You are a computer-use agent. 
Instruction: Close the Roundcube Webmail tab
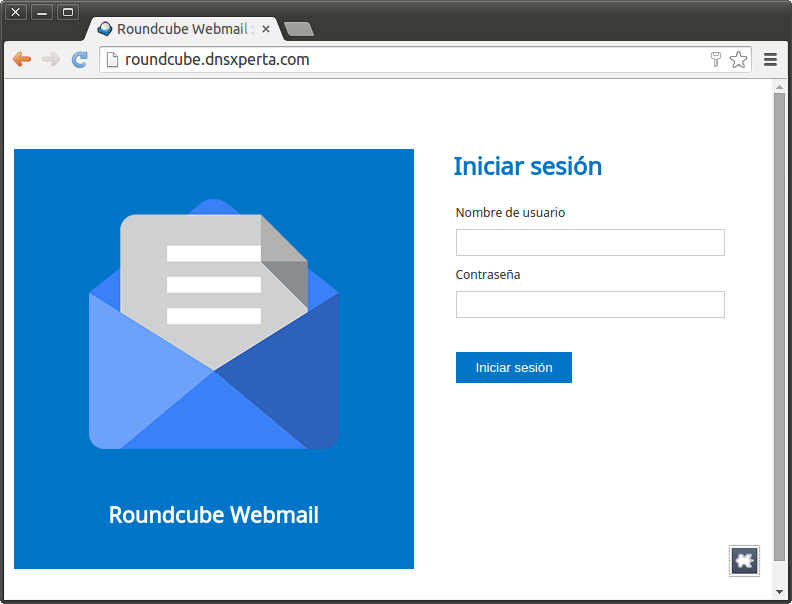pos(266,29)
